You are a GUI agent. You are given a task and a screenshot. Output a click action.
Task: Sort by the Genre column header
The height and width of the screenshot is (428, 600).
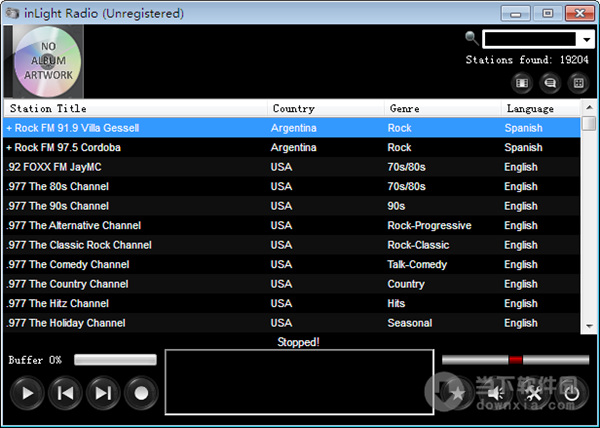click(443, 109)
